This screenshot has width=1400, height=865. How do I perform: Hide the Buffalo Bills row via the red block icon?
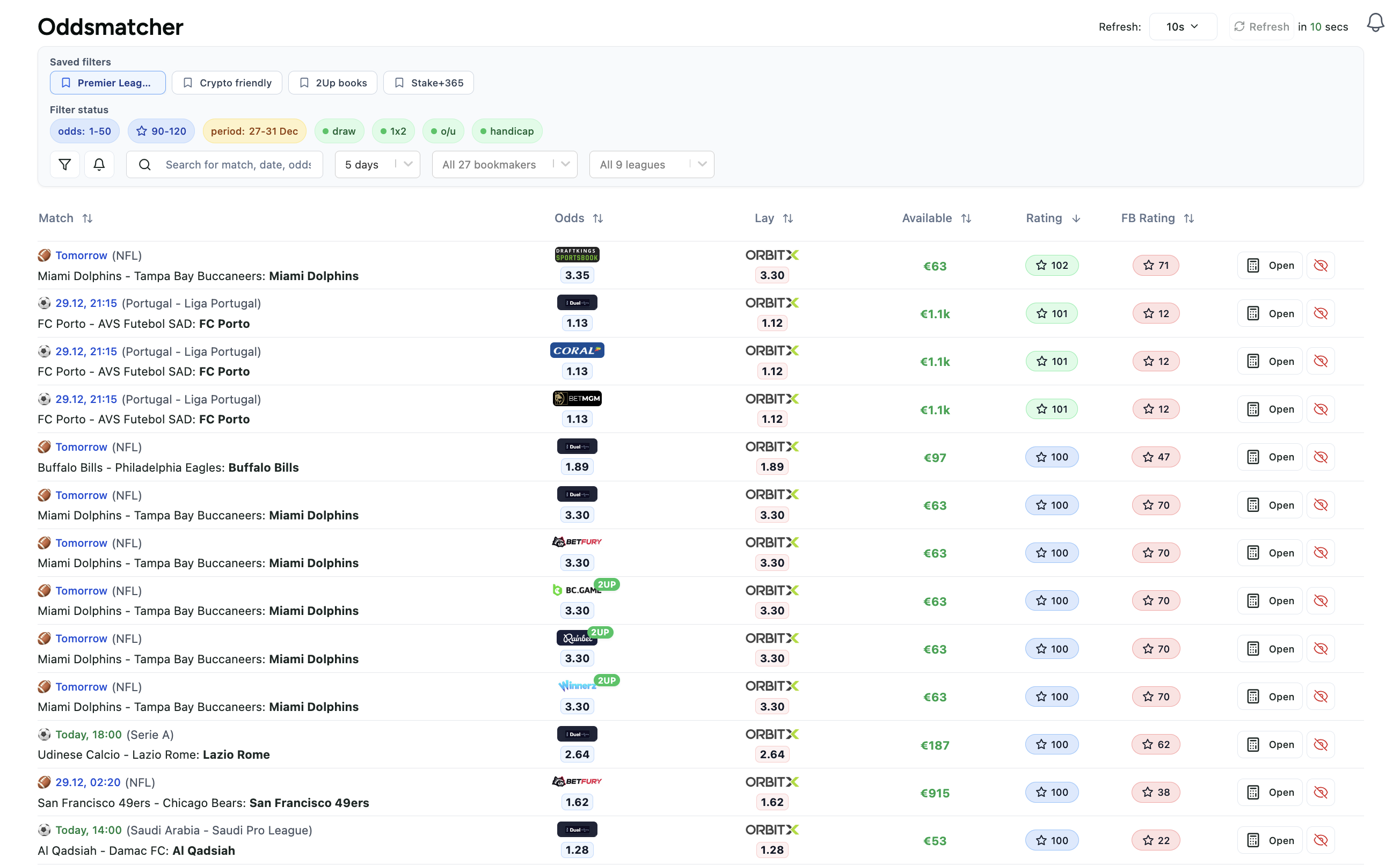point(1321,457)
